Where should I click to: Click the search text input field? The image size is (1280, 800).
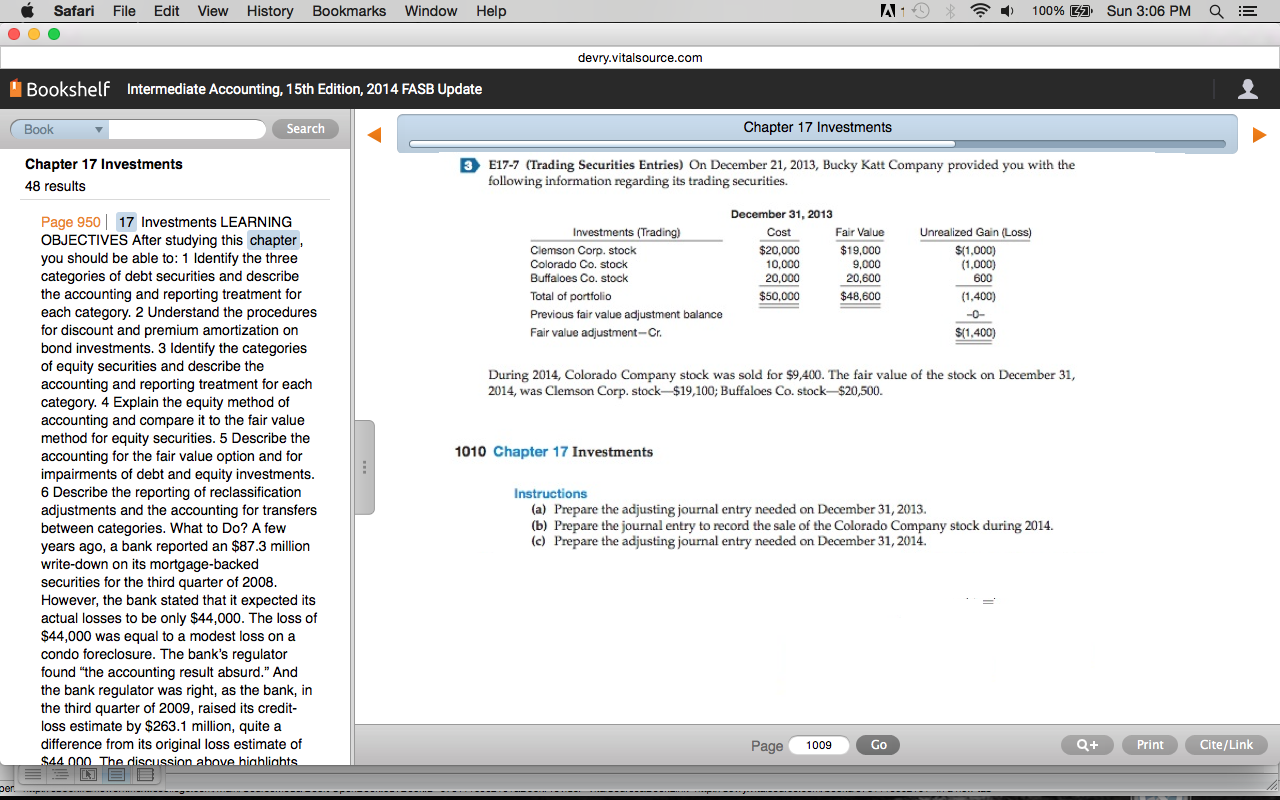coord(187,129)
